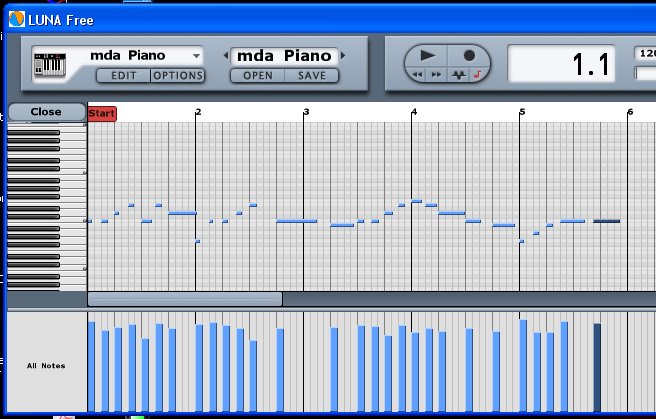Click bar 4 on the timeline ruler
The height and width of the screenshot is (419, 656).
[x=414, y=112]
